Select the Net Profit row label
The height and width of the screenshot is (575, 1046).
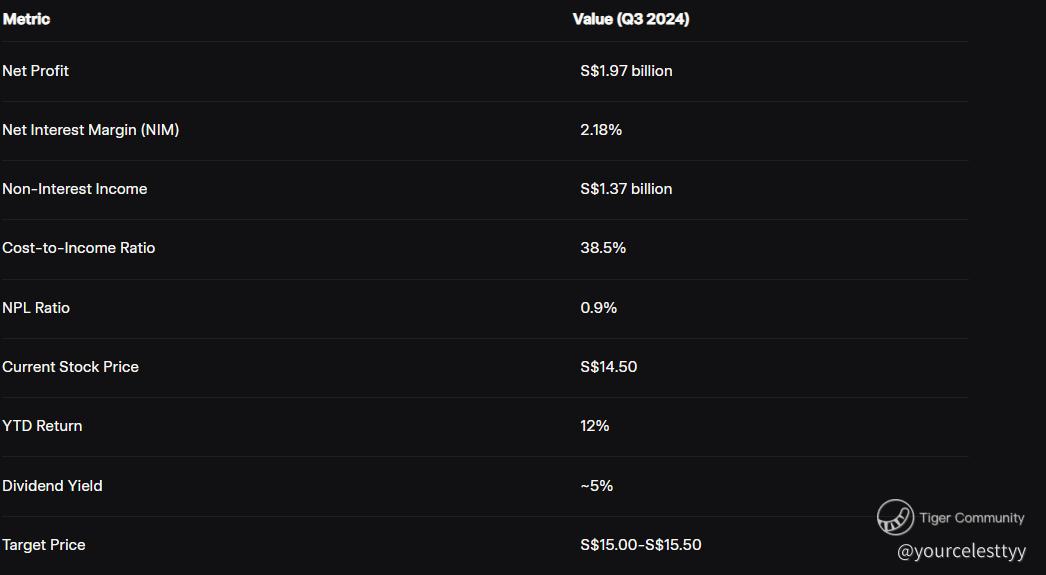point(35,71)
